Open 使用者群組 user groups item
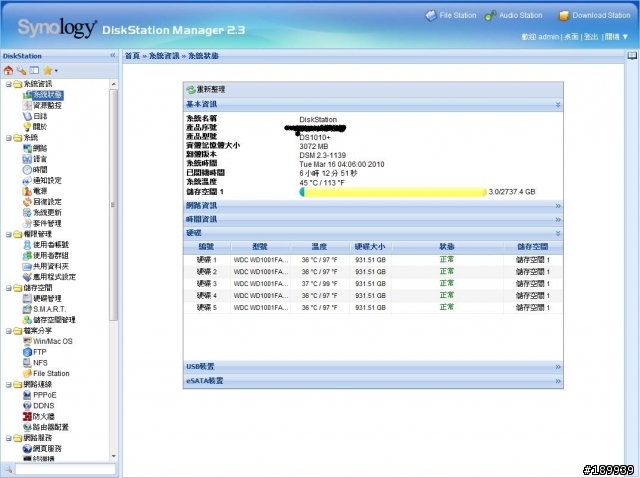640x478 pixels. tap(46, 256)
